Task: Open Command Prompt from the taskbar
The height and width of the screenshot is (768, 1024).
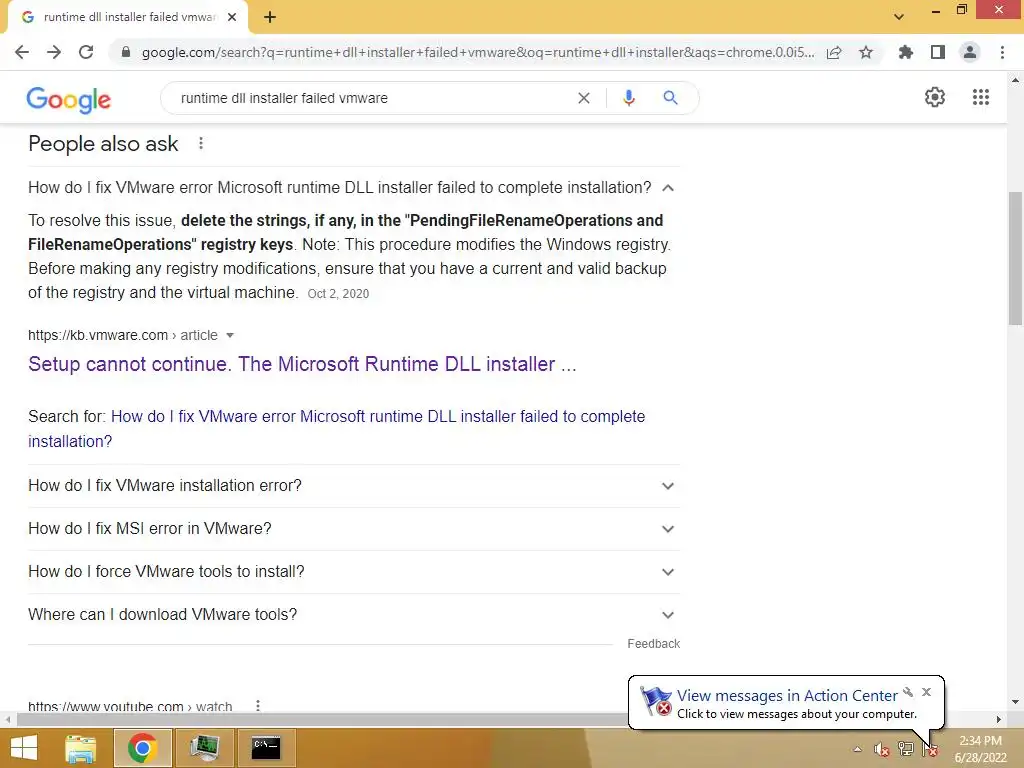Action: (x=266, y=748)
